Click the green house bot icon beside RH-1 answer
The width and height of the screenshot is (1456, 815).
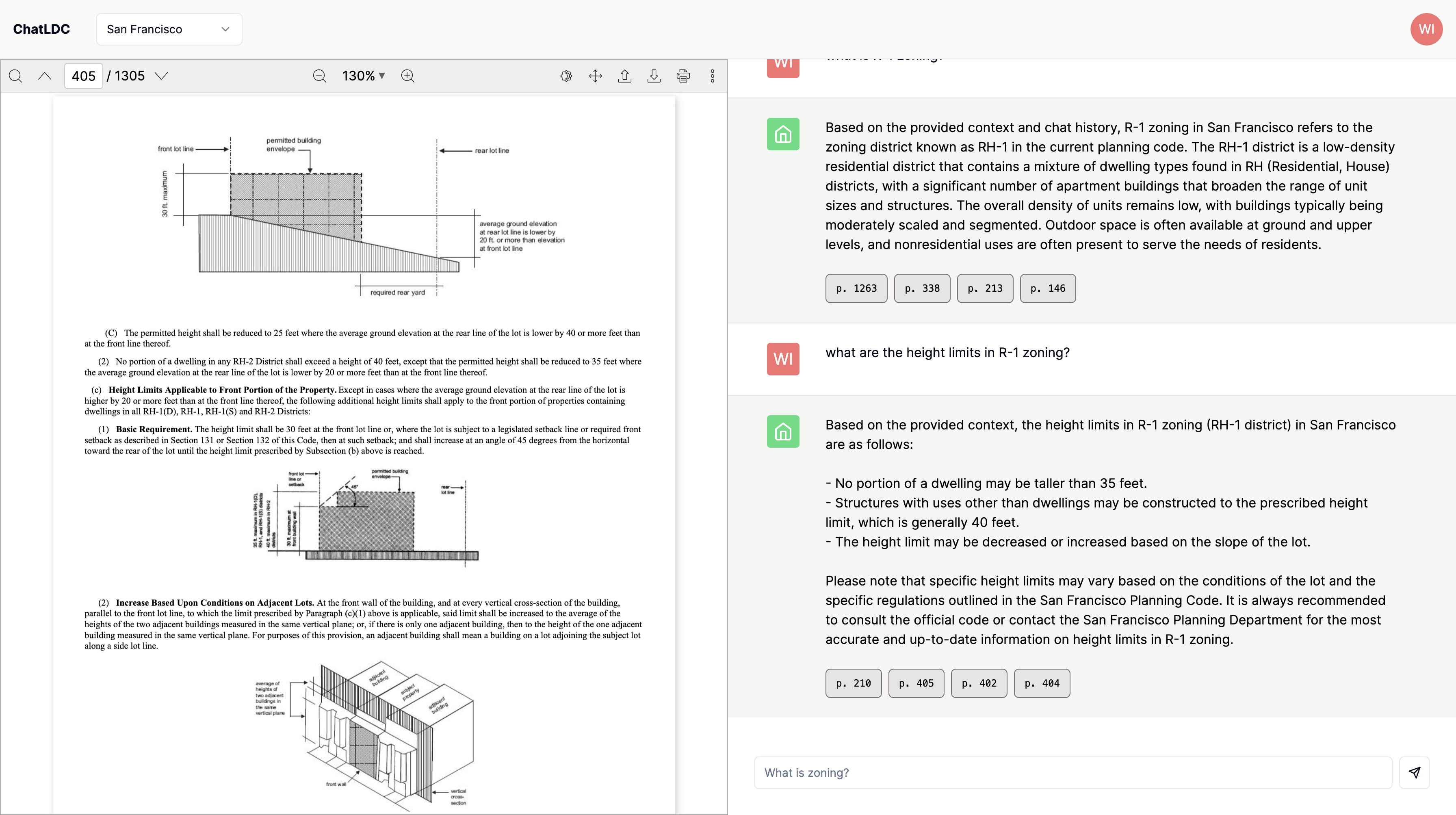[x=783, y=134]
